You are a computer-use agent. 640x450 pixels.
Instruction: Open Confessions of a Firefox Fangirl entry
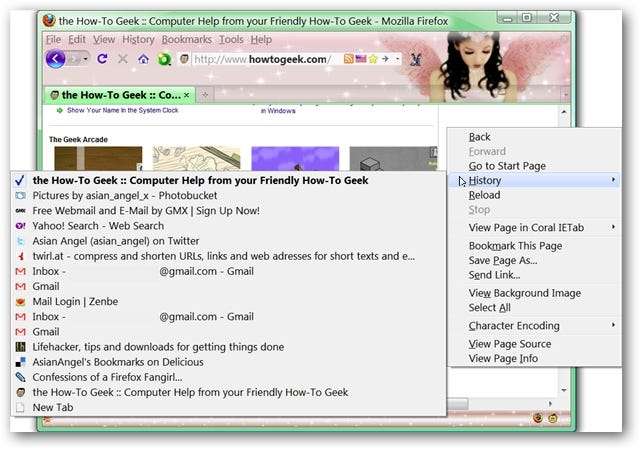(229, 377)
